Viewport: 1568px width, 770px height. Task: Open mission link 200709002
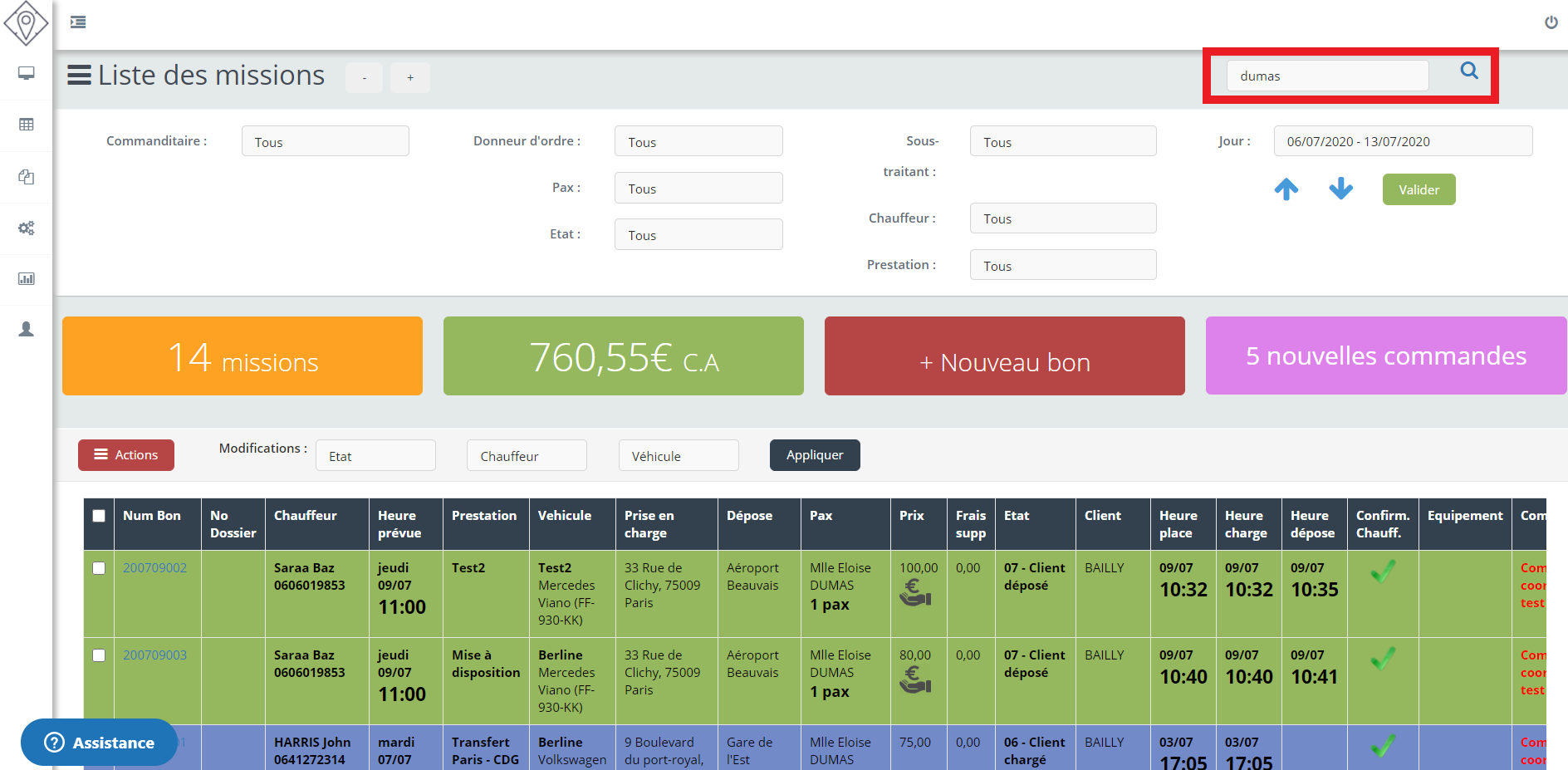point(155,568)
